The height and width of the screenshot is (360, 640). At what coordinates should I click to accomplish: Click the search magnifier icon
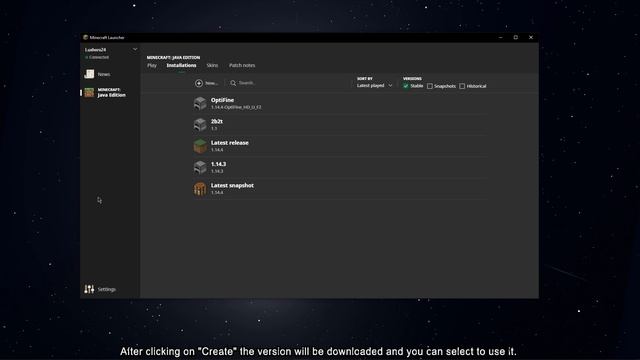tap(233, 83)
